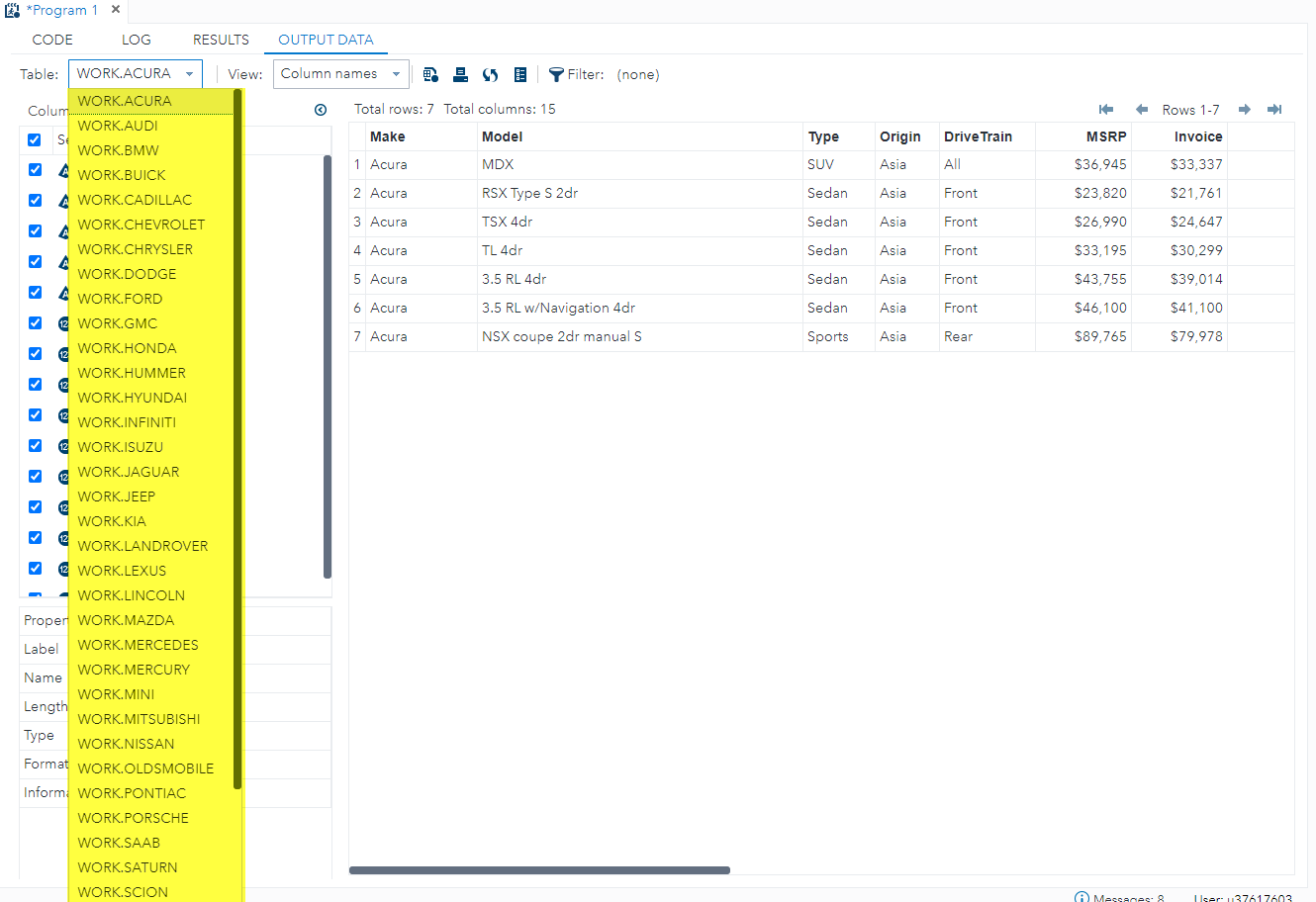Pick WORK.KIA table entry
Viewport: 1316px width, 902px height.
click(x=151, y=521)
